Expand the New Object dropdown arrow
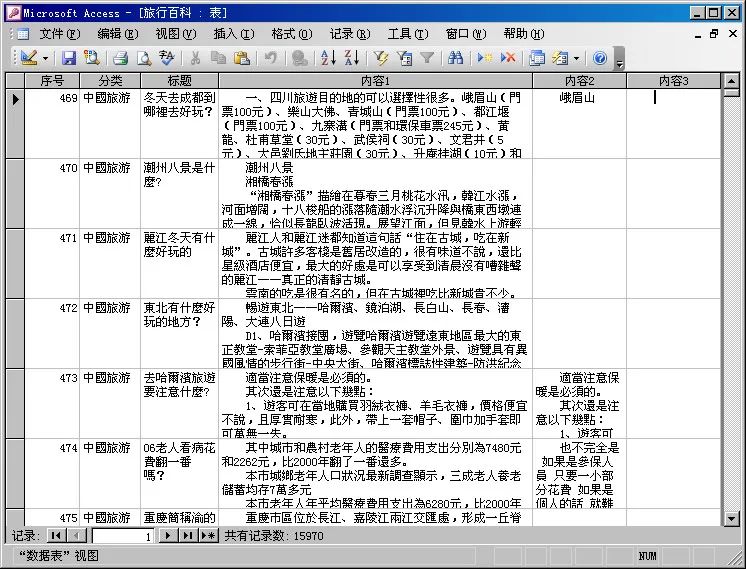This screenshot has width=746, height=569. [x=576, y=59]
